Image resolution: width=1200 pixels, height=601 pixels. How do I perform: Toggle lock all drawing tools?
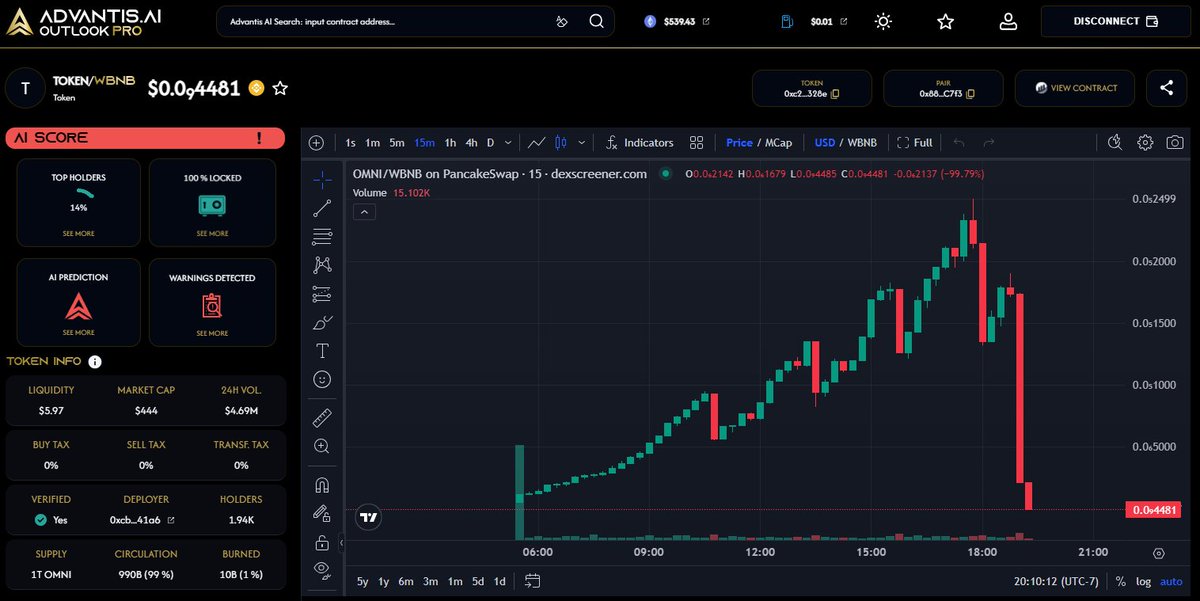[322, 543]
